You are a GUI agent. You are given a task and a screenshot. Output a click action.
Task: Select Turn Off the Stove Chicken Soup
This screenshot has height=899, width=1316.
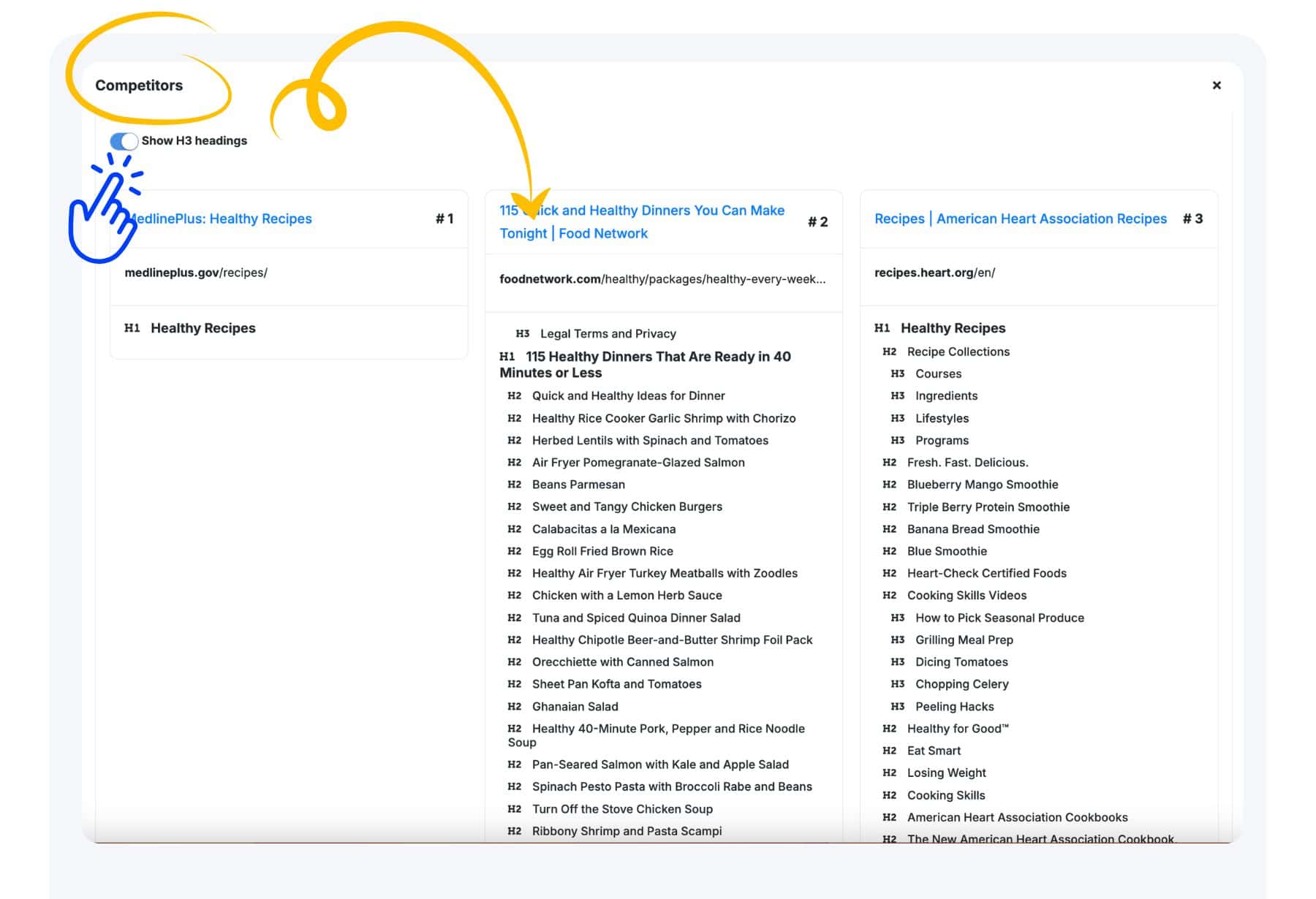[x=622, y=809]
